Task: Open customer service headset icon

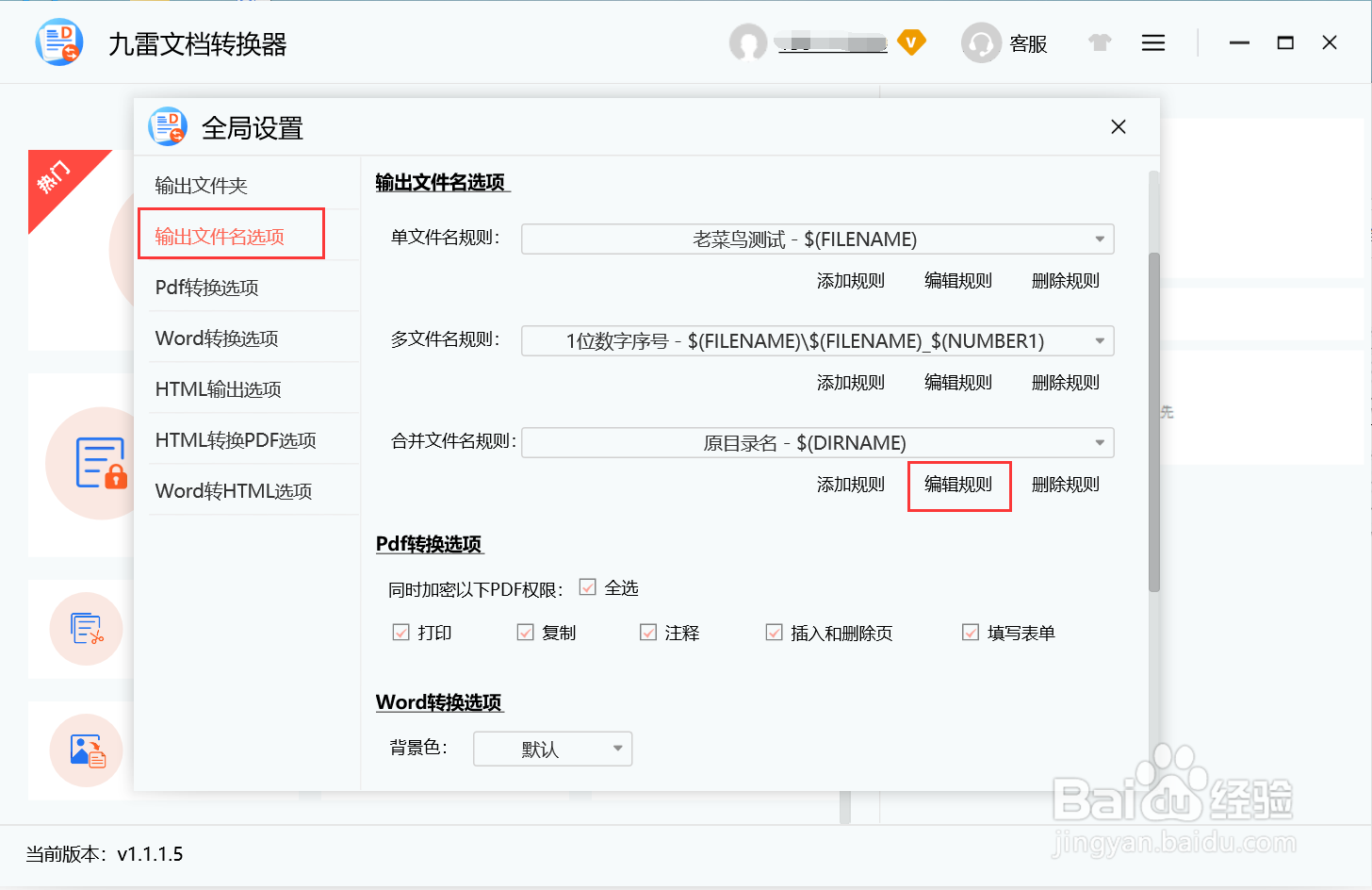Action: point(981,43)
